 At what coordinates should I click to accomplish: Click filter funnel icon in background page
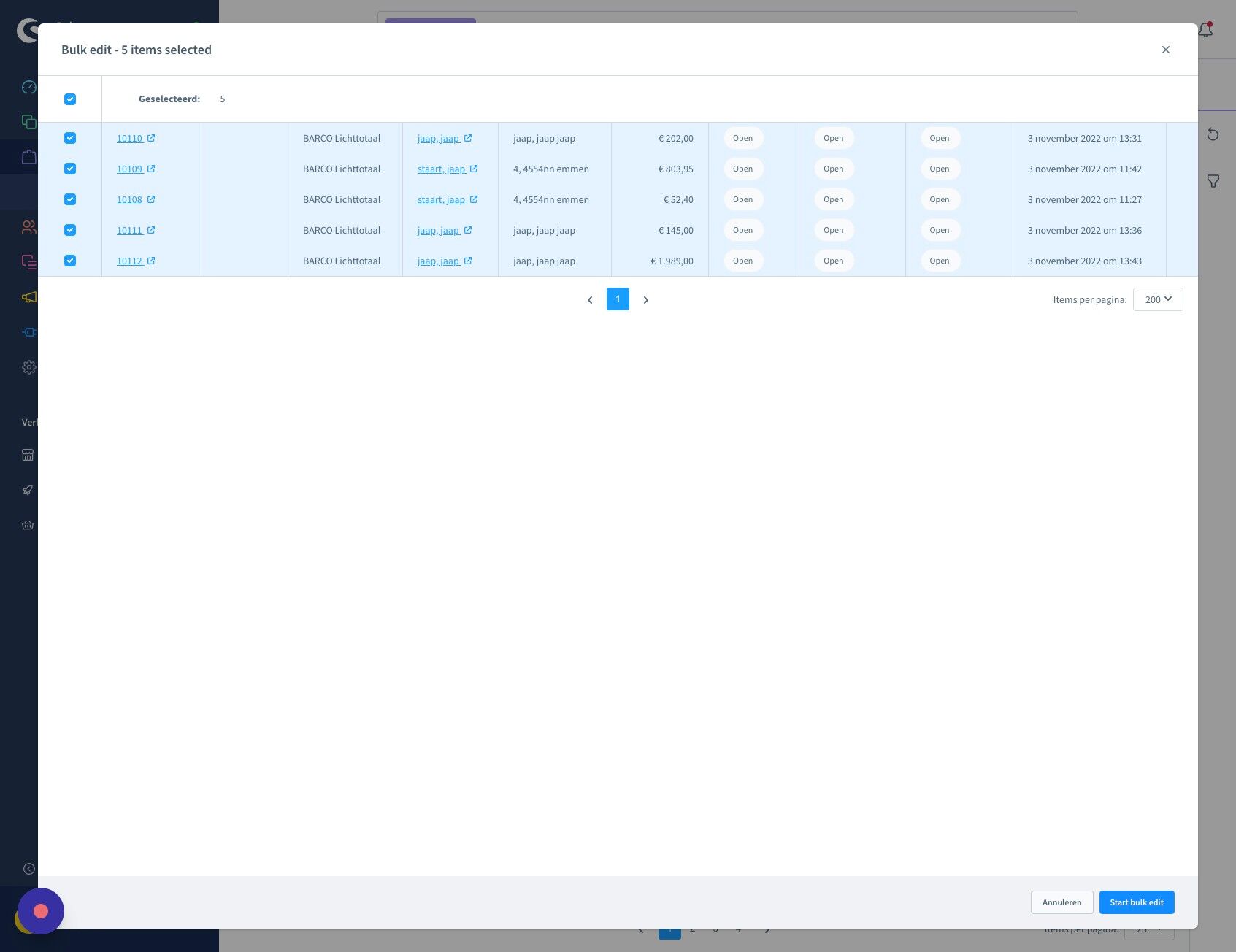point(1213,181)
